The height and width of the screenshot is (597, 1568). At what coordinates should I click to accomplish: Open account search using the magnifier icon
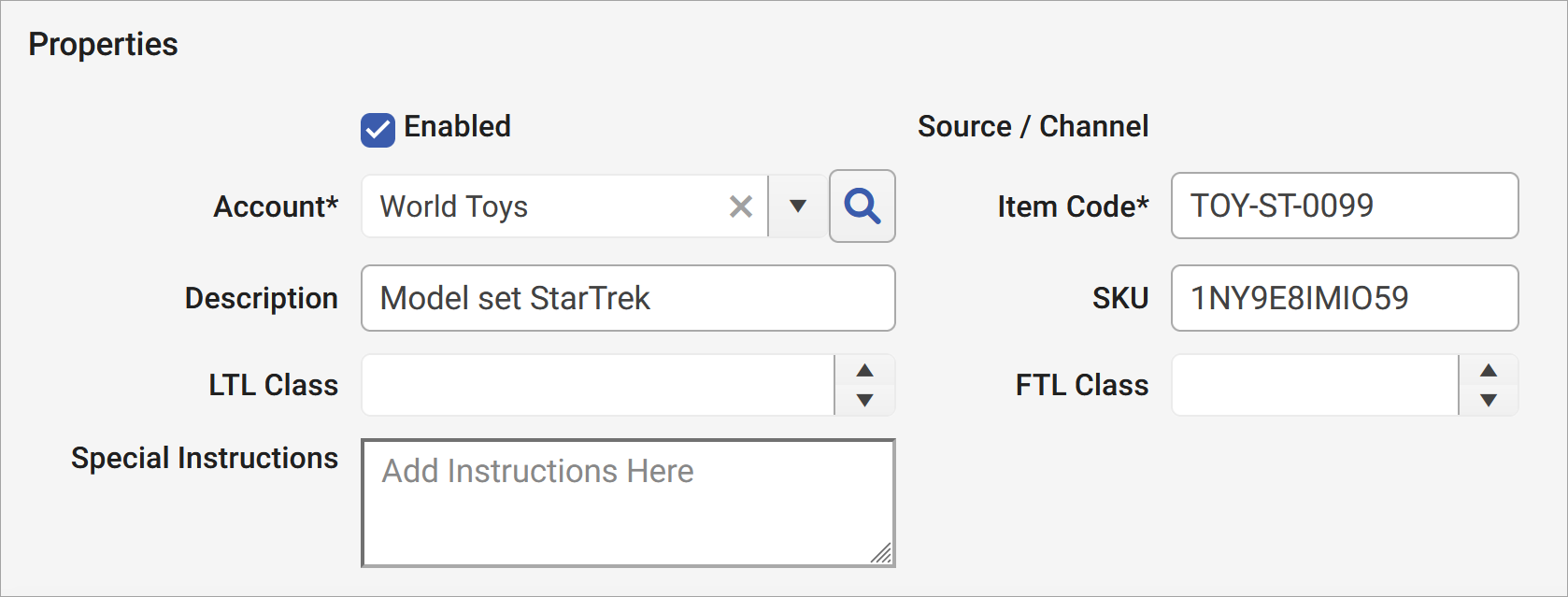[861, 206]
